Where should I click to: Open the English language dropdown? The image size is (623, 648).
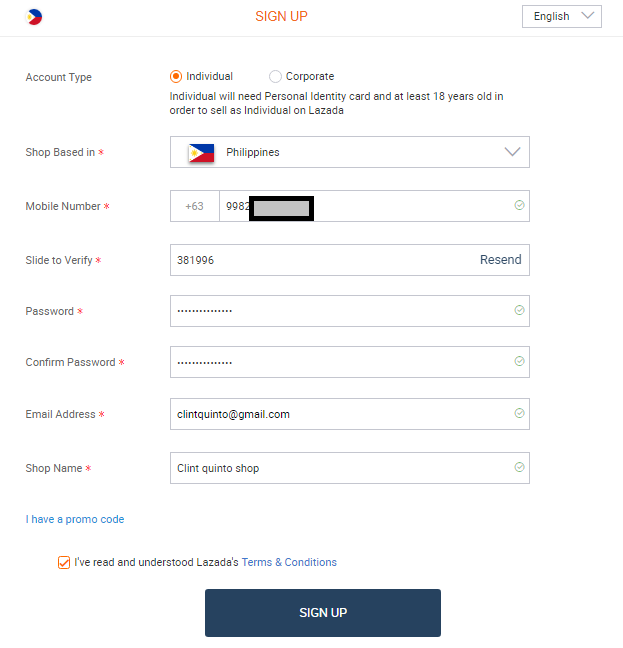[561, 16]
